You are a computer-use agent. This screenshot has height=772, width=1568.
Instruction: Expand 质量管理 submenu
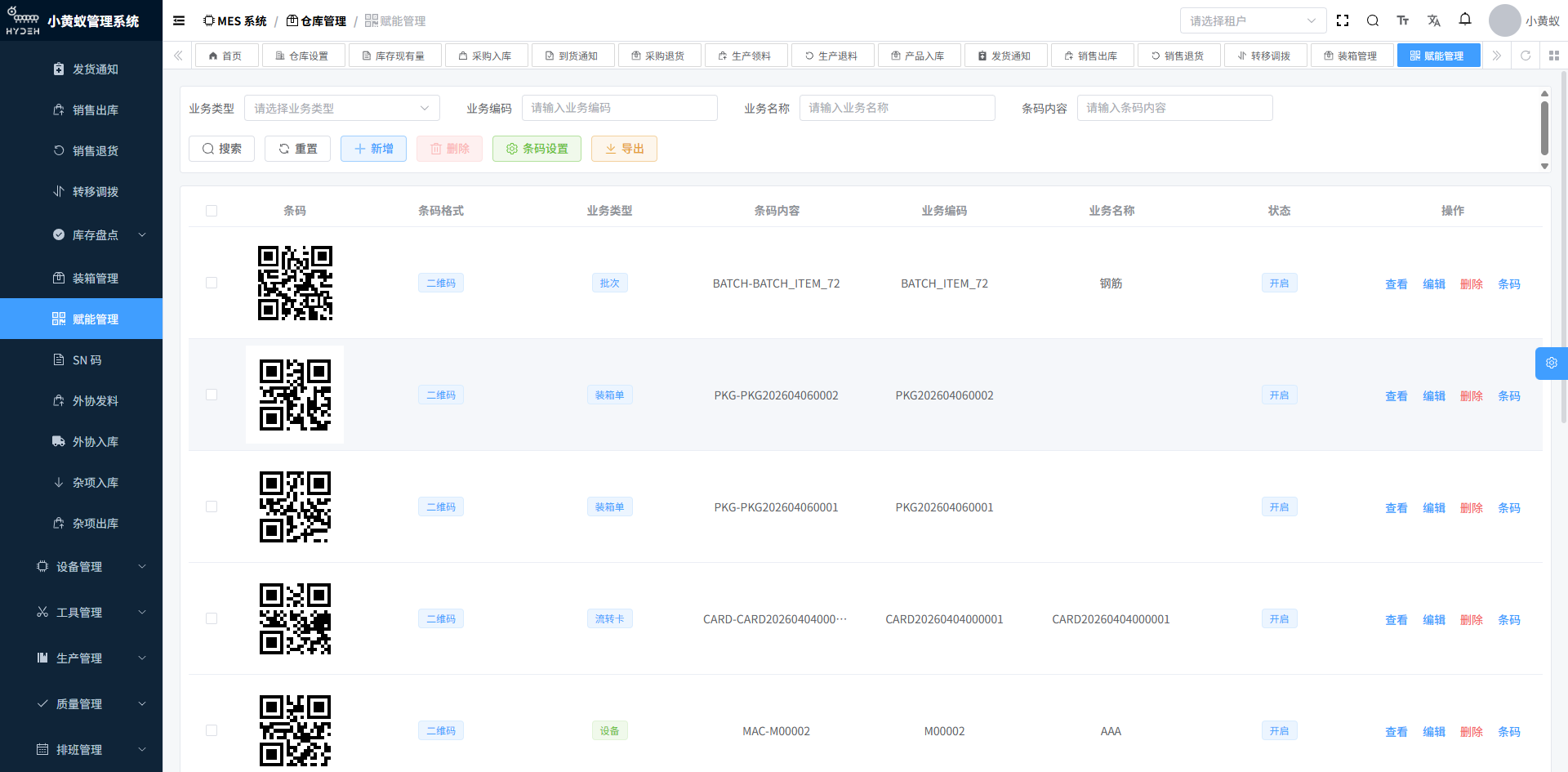[x=82, y=704]
